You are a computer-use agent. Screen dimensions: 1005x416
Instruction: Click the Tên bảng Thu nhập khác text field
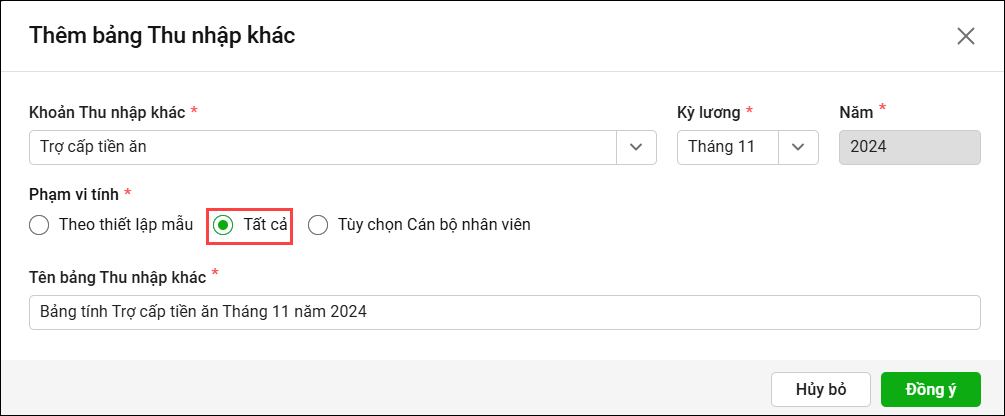pos(504,312)
